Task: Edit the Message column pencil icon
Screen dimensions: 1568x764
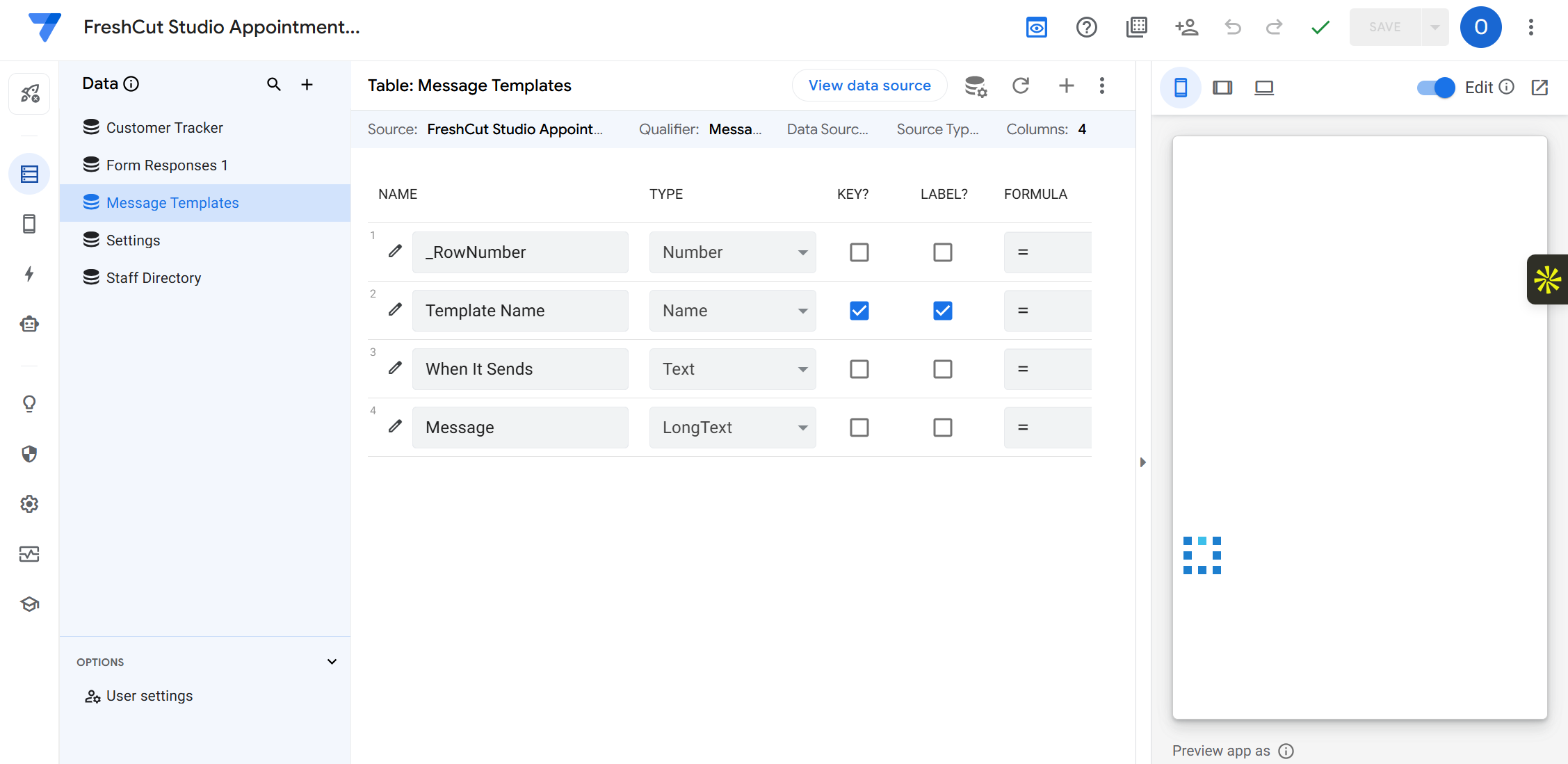Action: (x=395, y=426)
